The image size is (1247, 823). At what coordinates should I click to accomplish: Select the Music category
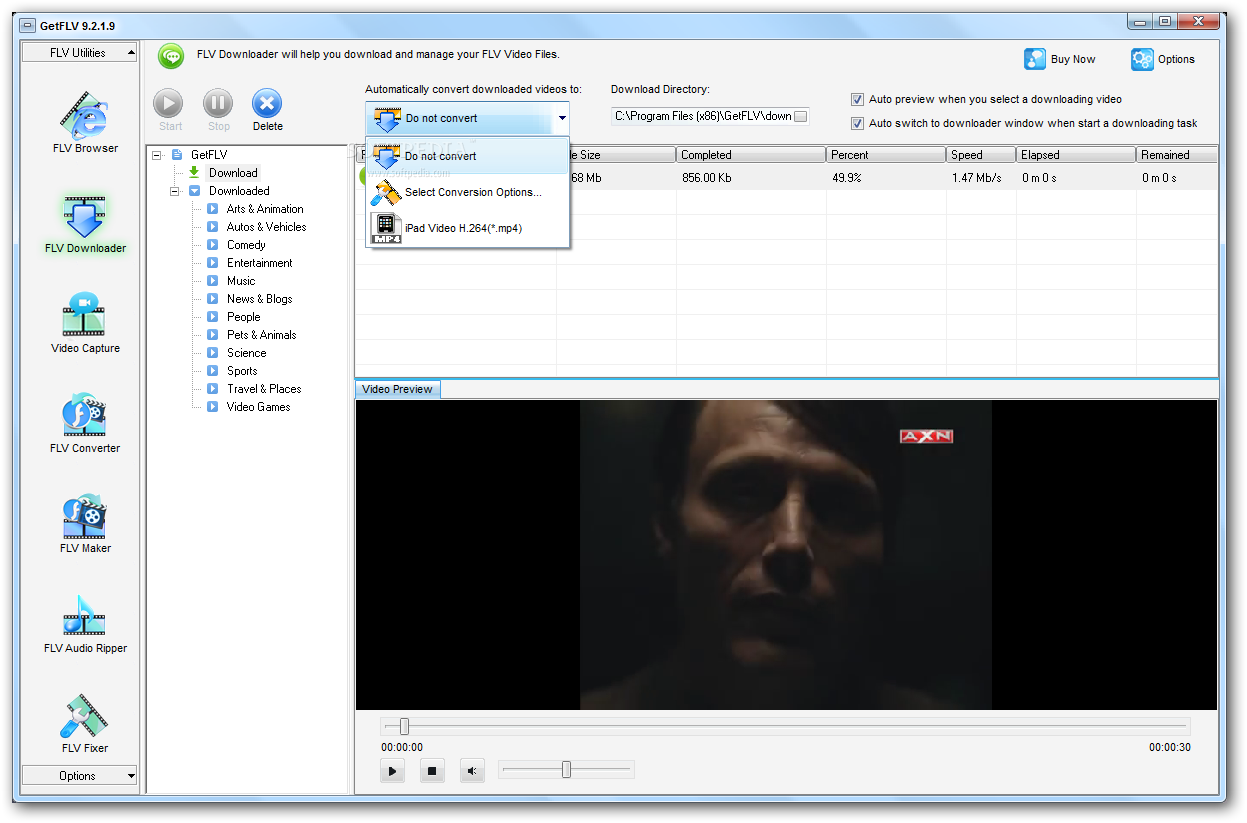241,281
